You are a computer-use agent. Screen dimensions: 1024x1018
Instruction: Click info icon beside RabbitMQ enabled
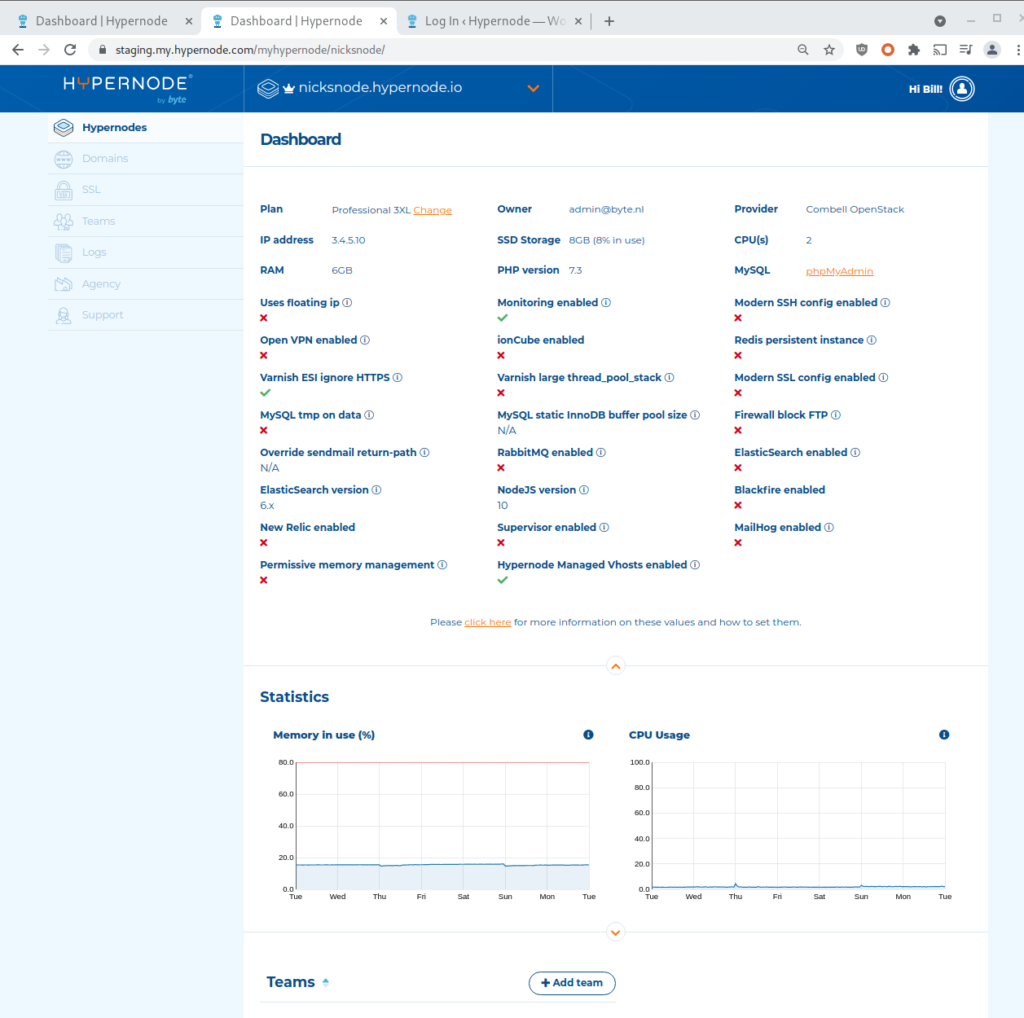601,453
